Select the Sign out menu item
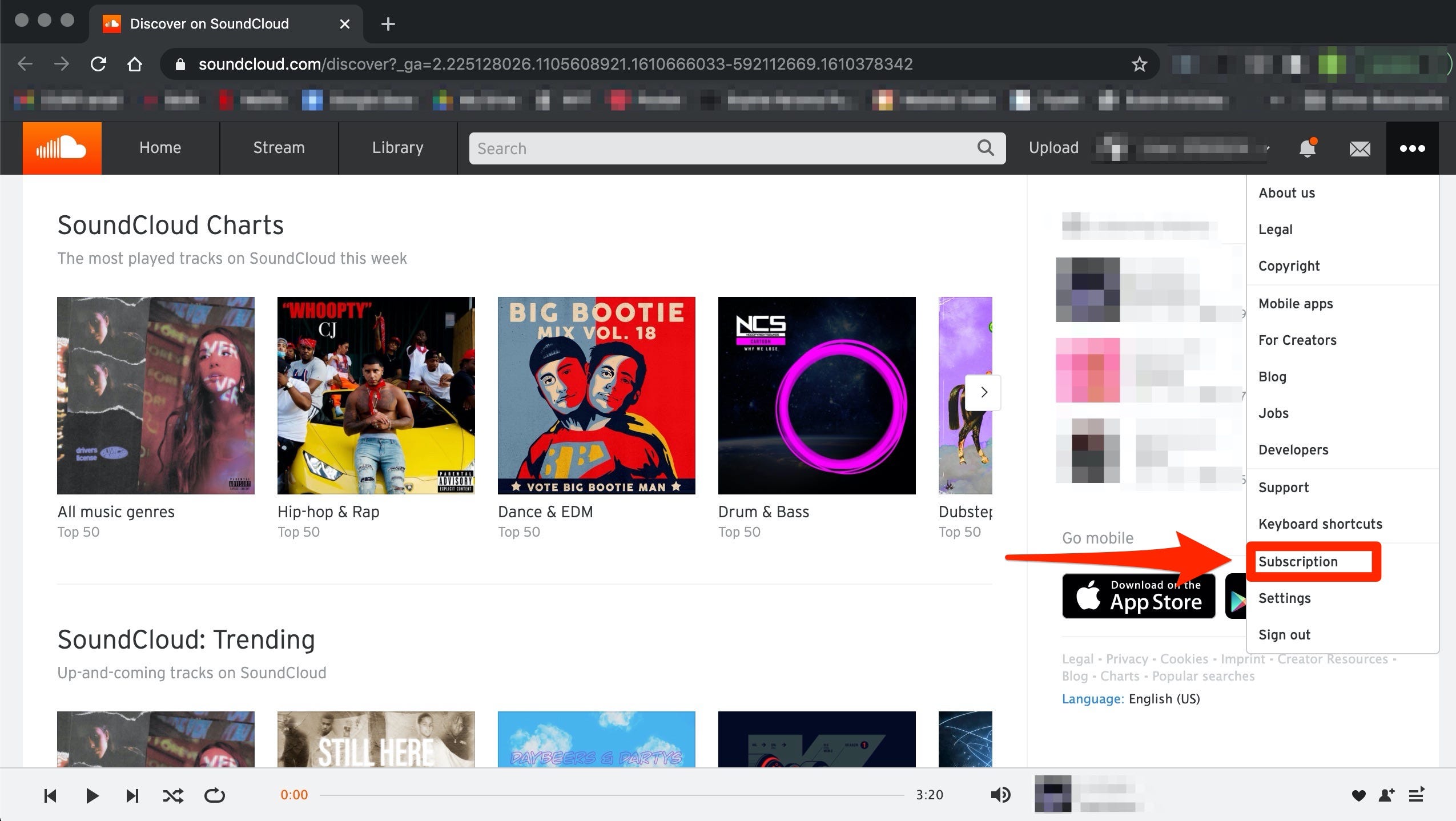The height and width of the screenshot is (821, 1456). [1285, 634]
